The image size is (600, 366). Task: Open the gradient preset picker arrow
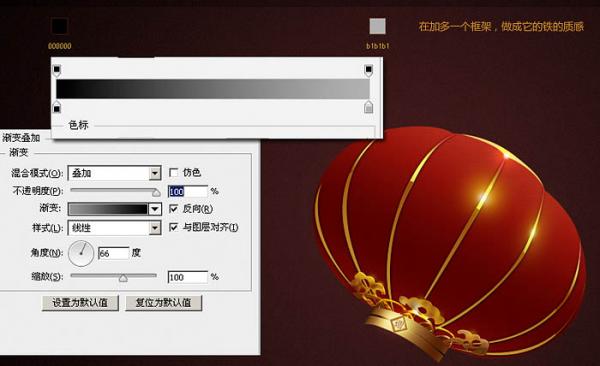(x=155, y=209)
